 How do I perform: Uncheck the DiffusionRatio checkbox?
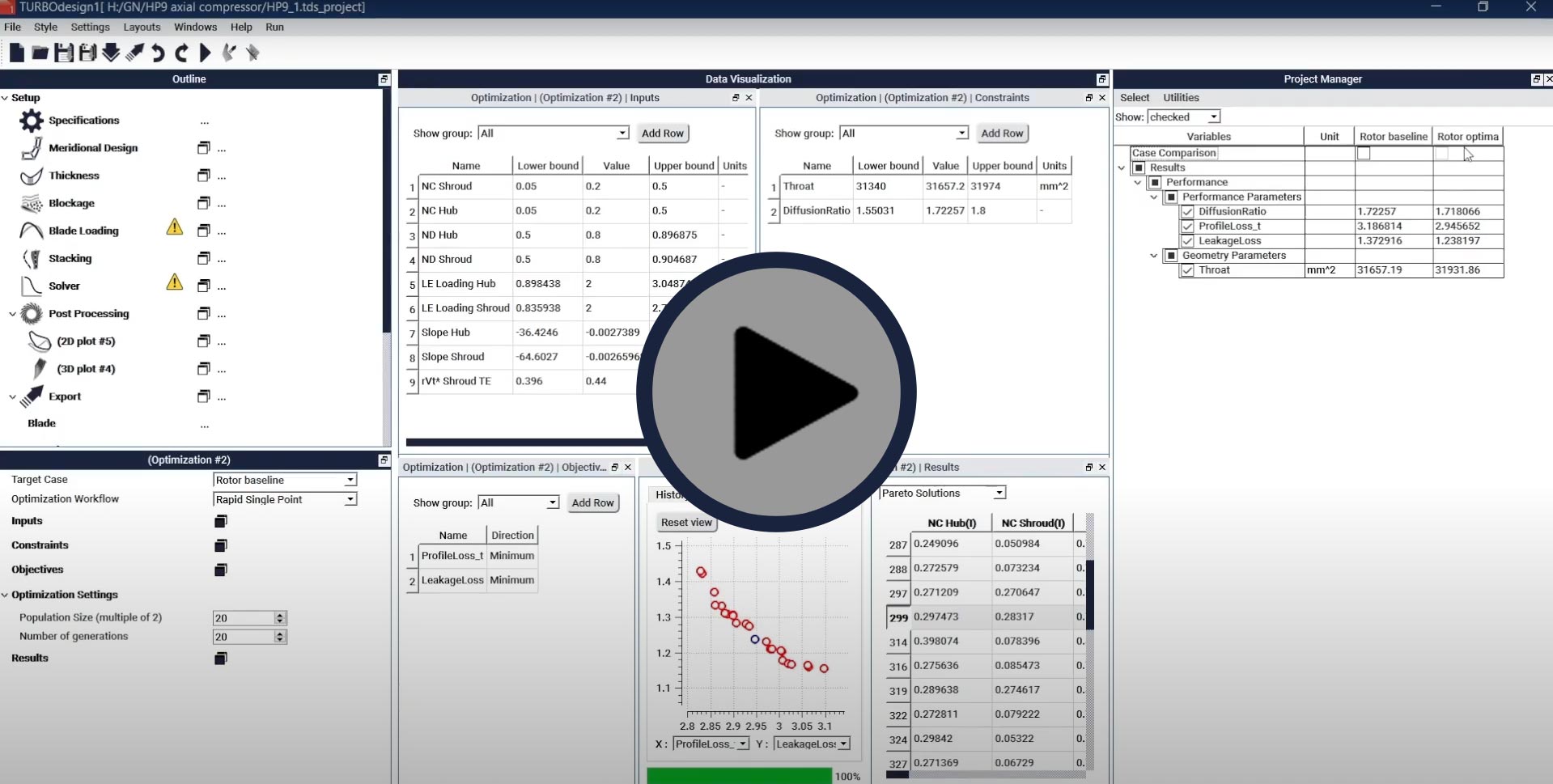[x=1187, y=212]
